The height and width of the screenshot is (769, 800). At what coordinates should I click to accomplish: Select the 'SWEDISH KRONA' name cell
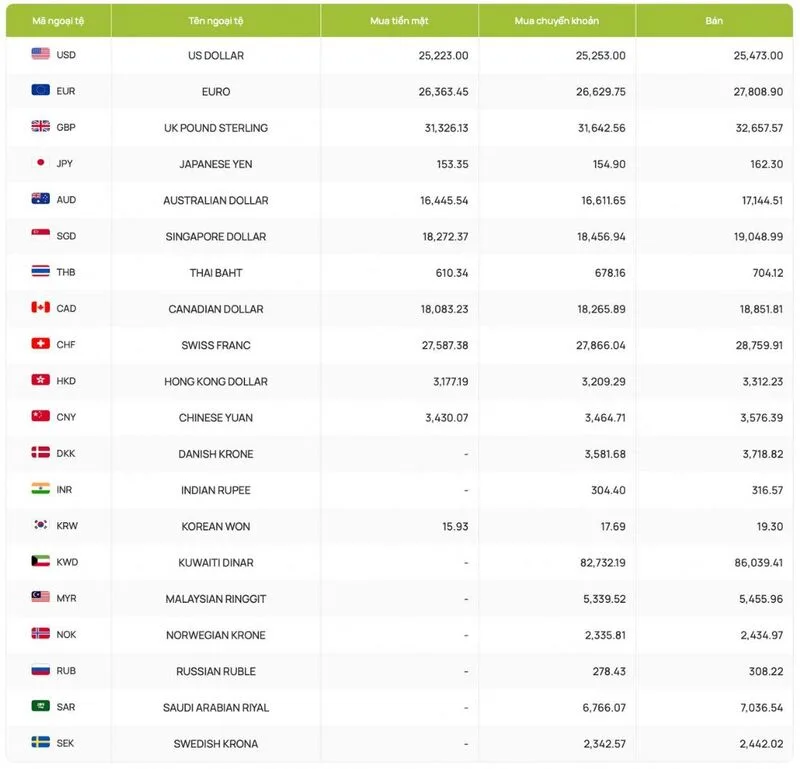point(216,744)
